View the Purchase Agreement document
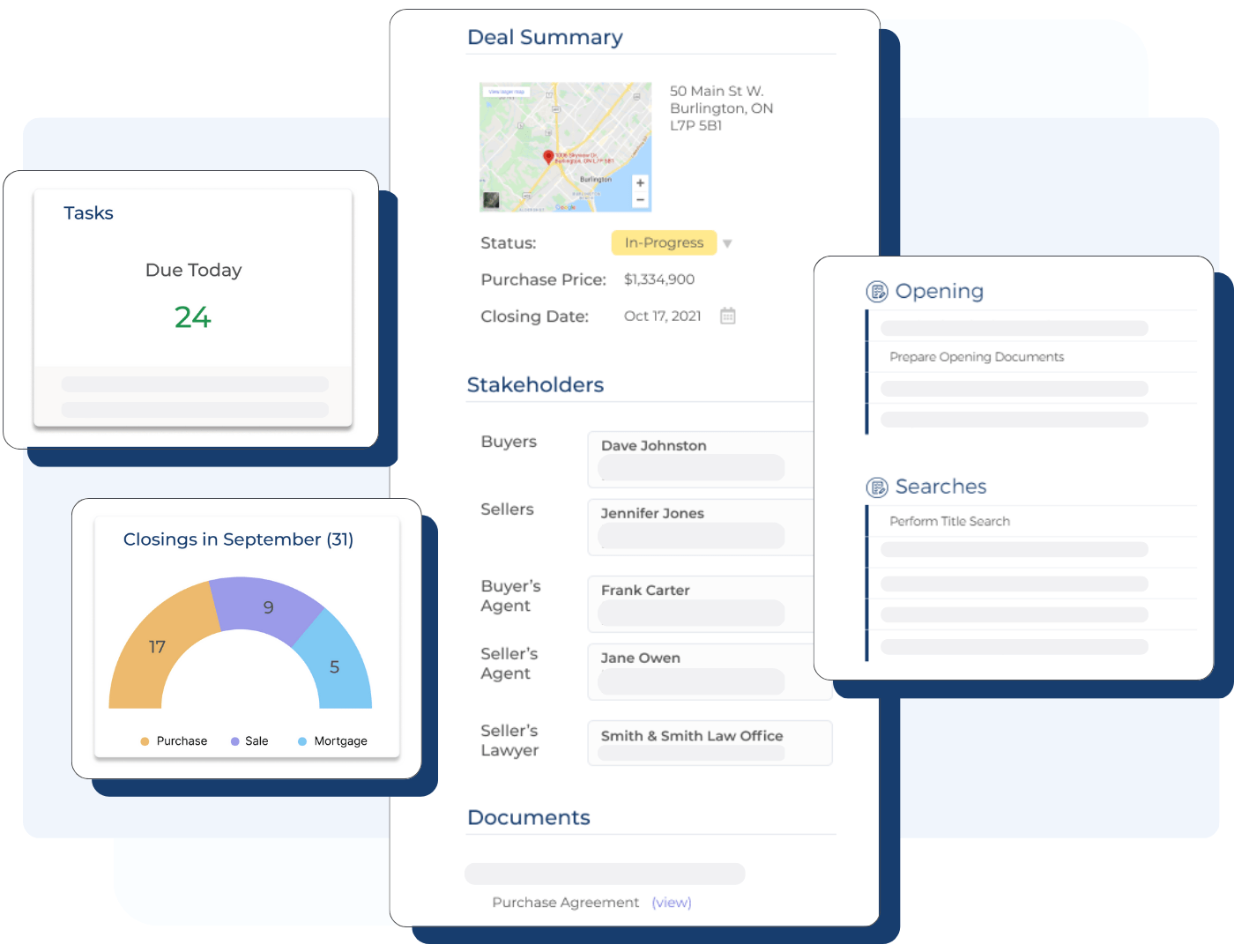Image resolution: width=1234 pixels, height=952 pixels. [x=672, y=902]
